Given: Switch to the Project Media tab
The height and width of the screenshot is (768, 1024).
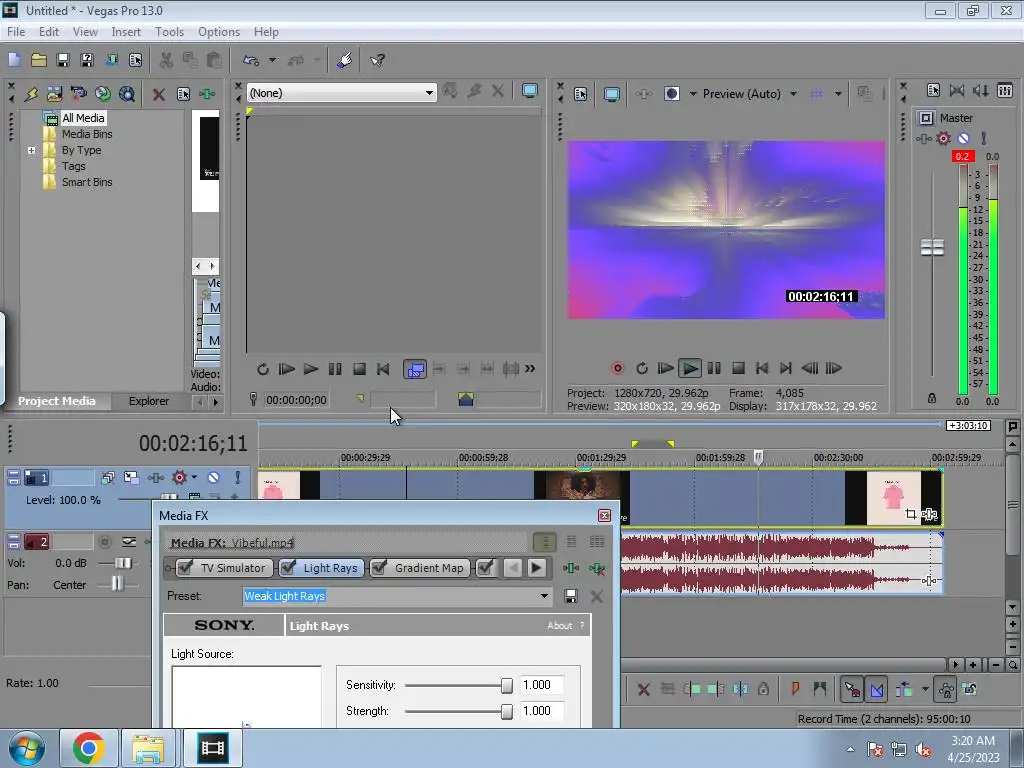Looking at the screenshot, I should tap(57, 401).
